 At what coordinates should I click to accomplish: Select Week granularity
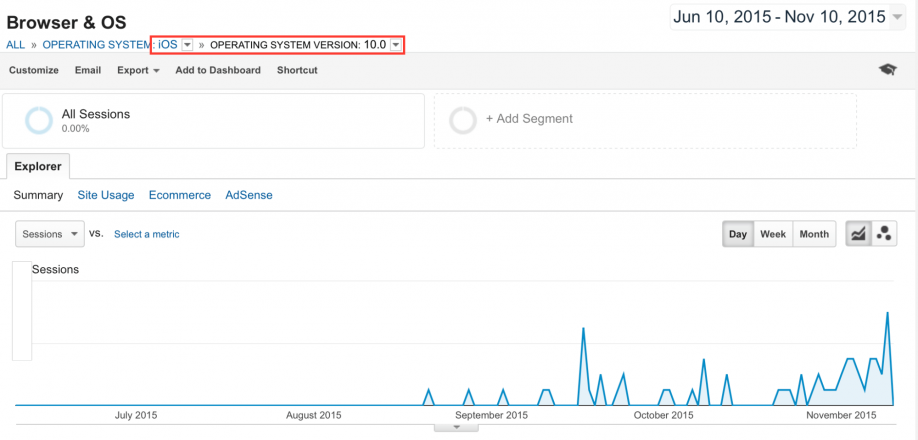point(773,234)
